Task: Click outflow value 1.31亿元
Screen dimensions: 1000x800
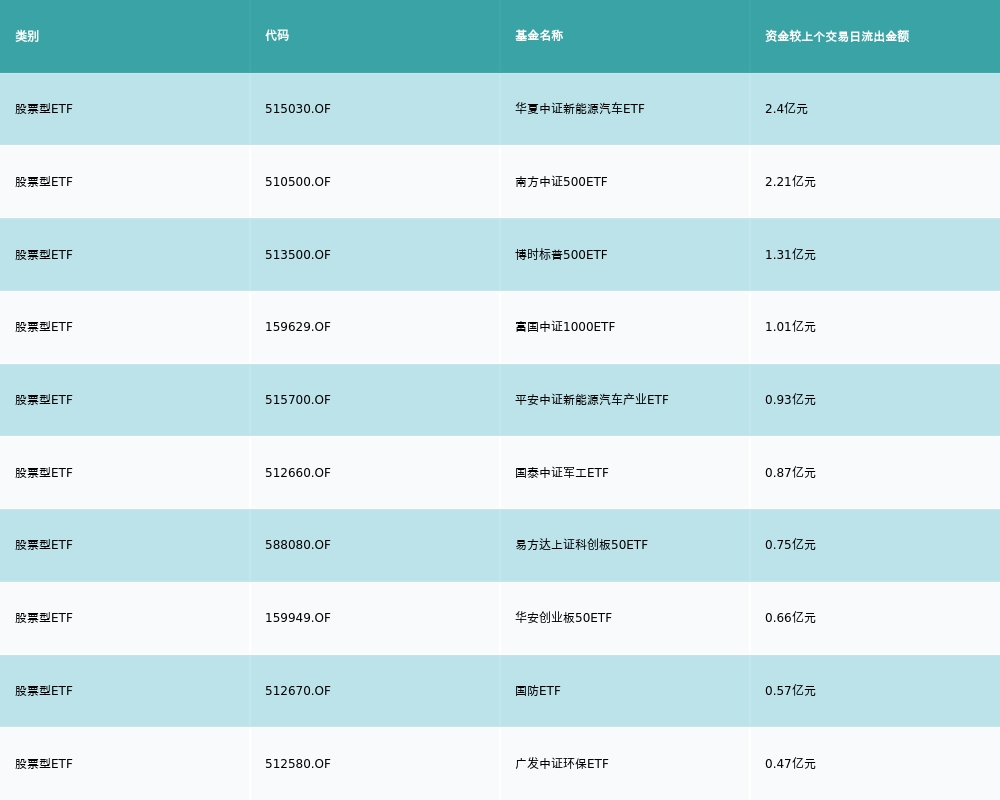Action: click(x=790, y=255)
